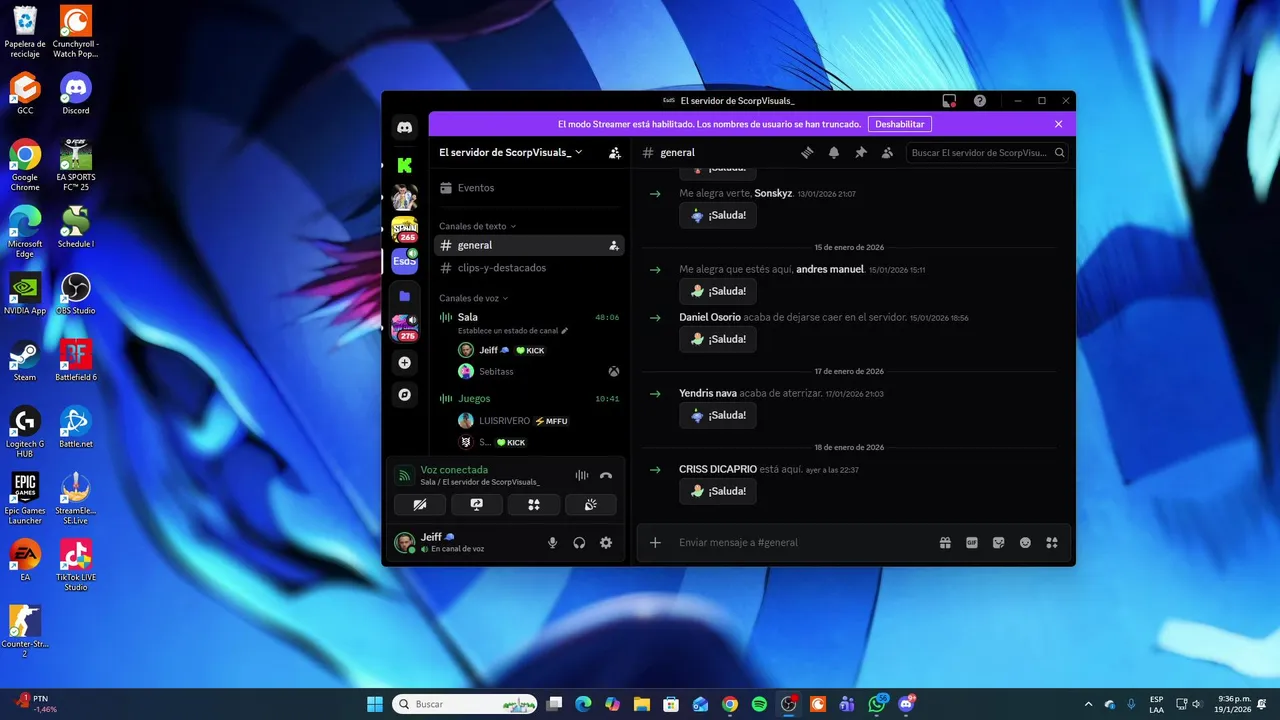Toggle microphone mute
This screenshot has width=1280, height=720.
[552, 542]
